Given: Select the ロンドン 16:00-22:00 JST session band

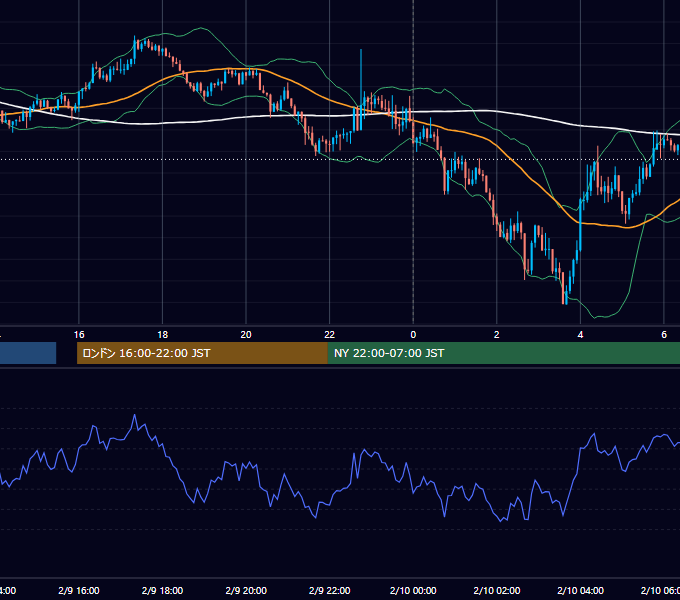Looking at the screenshot, I should point(202,353).
